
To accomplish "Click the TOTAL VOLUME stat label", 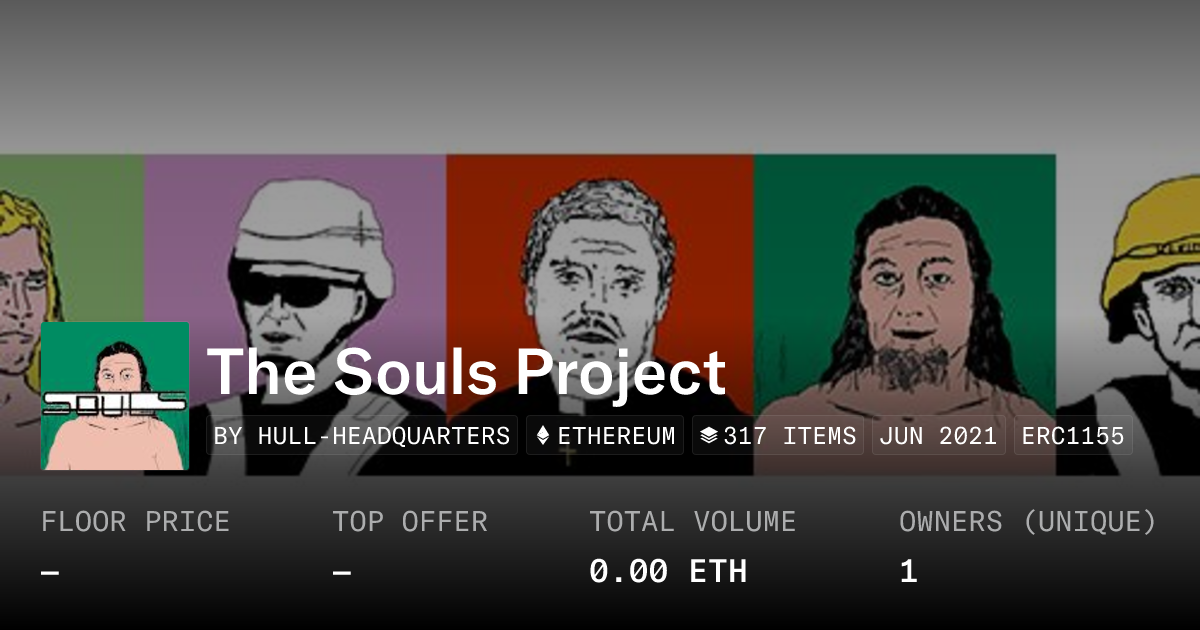I will 692,522.
